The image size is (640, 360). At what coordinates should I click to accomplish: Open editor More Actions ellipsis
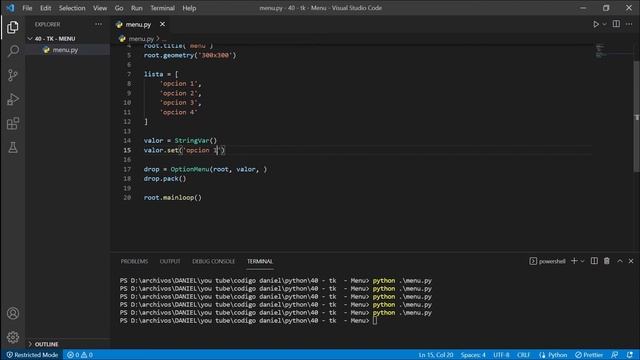[x=629, y=24]
